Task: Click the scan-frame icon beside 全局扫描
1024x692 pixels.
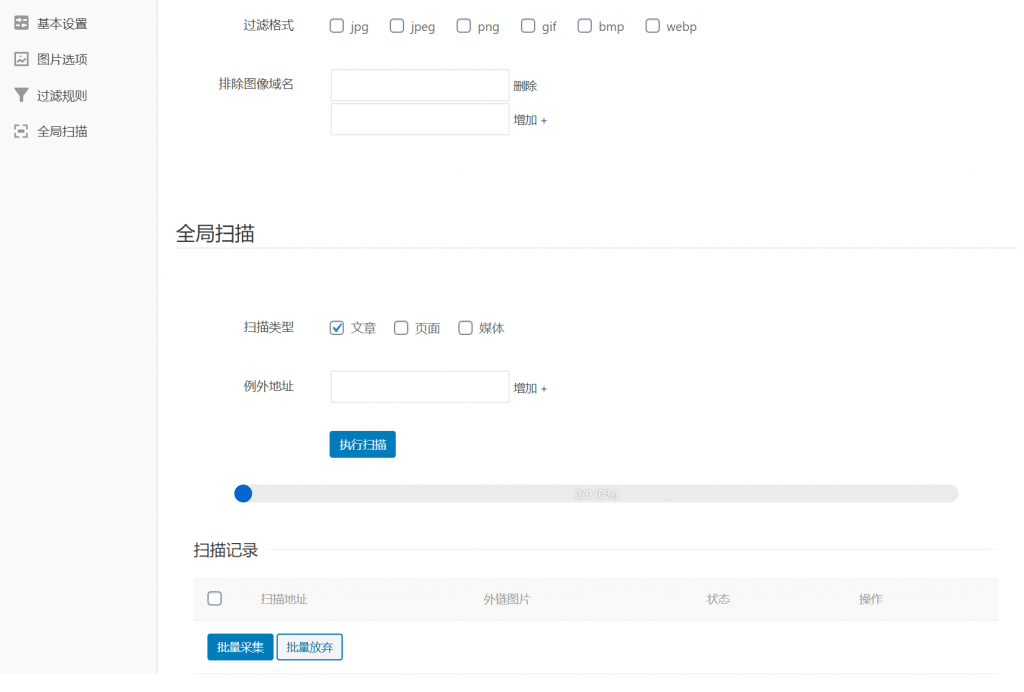Action: (x=22, y=130)
